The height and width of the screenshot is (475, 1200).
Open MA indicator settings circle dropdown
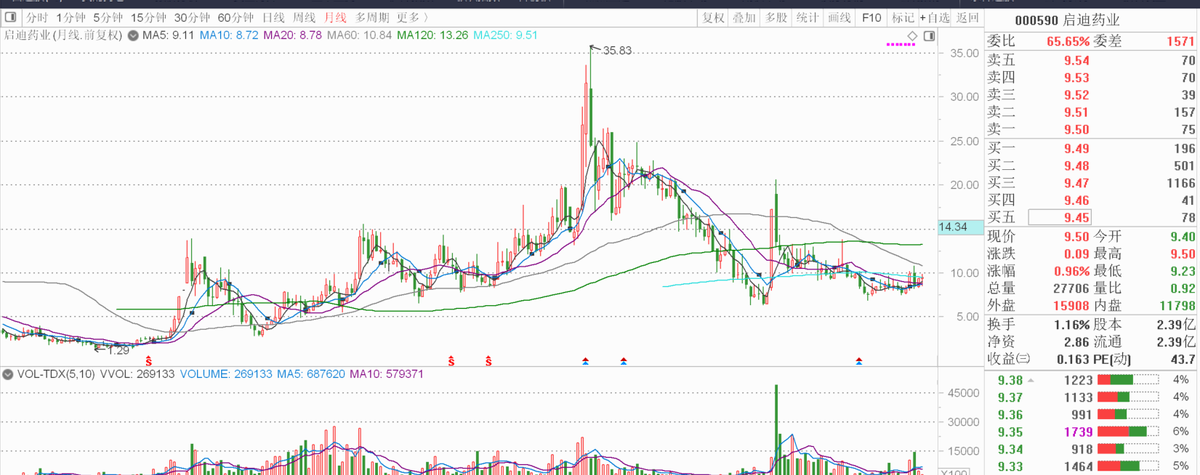[x=131, y=35]
